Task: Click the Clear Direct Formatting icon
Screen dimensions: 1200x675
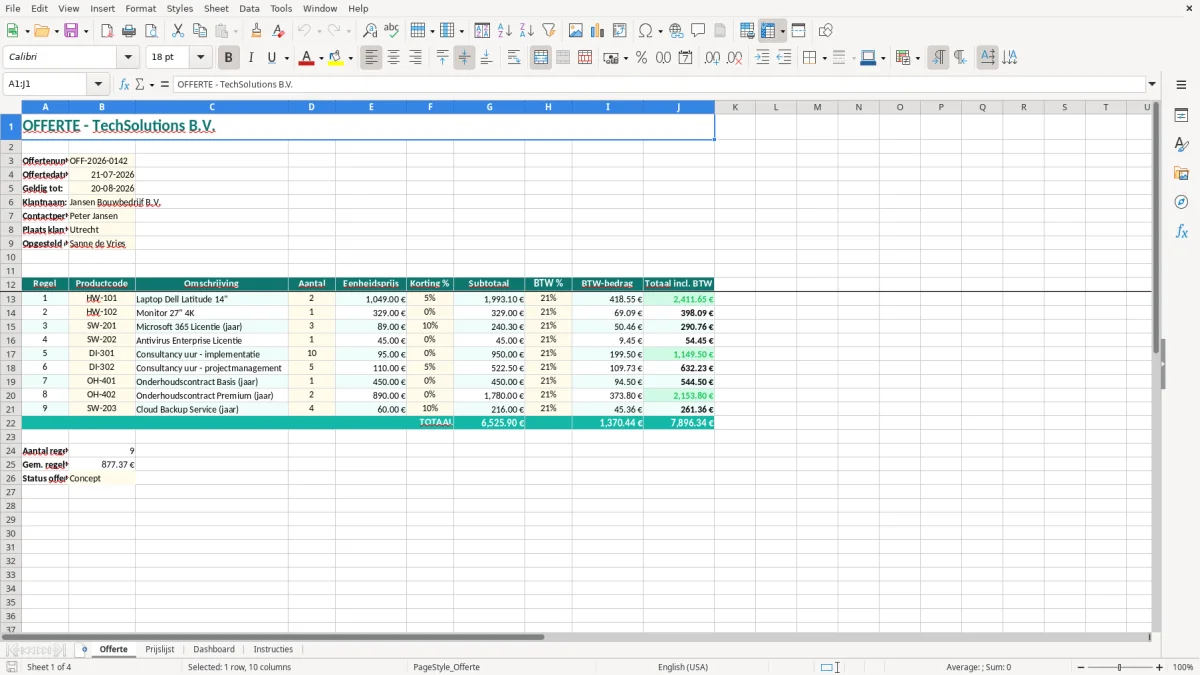Action: click(277, 31)
